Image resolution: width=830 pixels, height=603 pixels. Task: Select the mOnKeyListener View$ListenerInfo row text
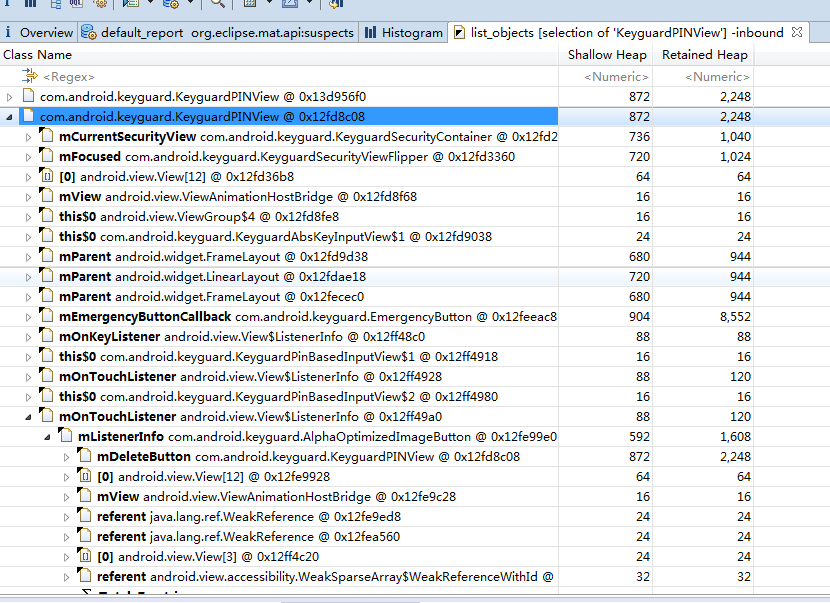[x=242, y=337]
